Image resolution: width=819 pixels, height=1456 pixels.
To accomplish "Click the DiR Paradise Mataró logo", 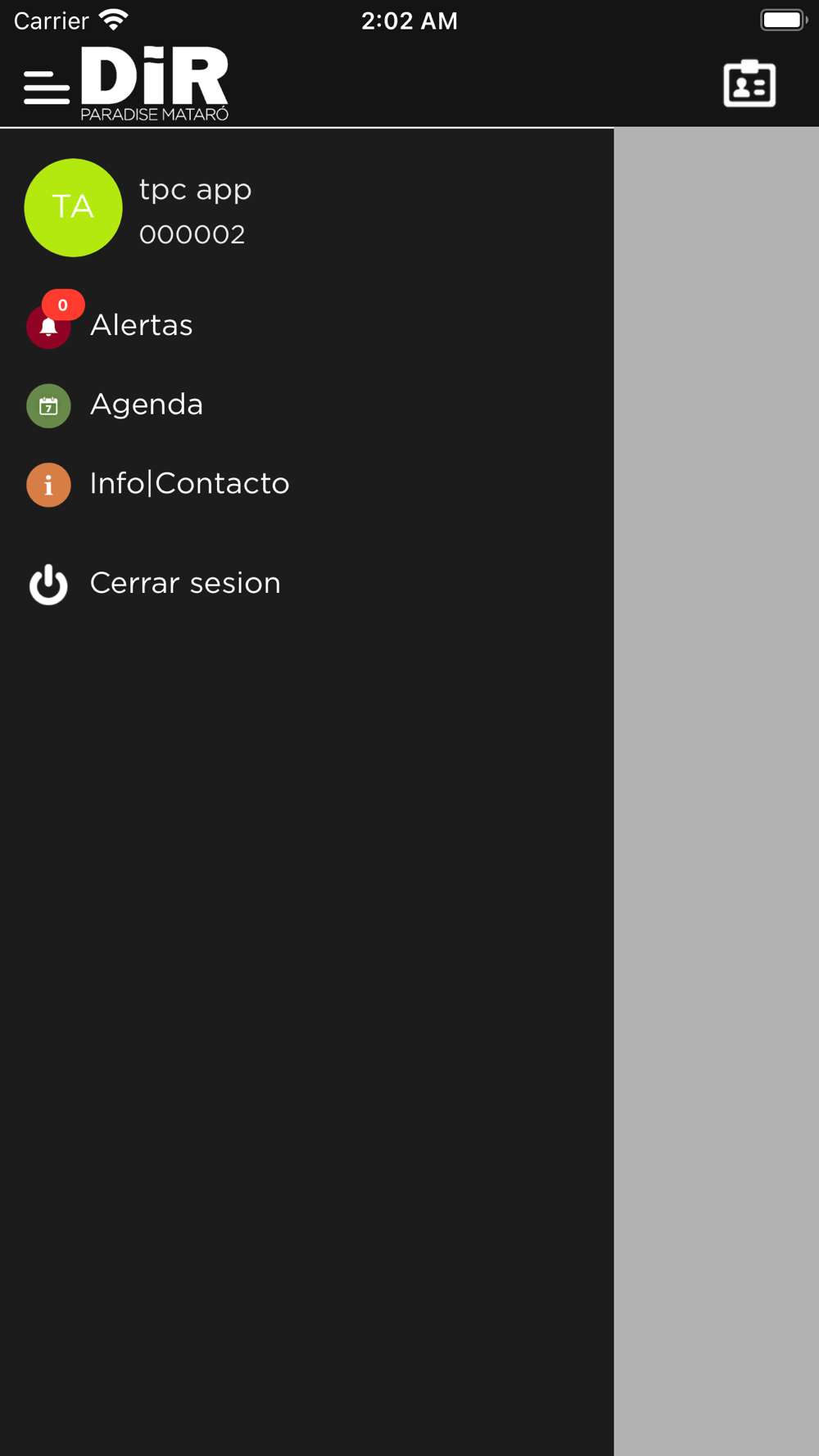I will (x=155, y=84).
